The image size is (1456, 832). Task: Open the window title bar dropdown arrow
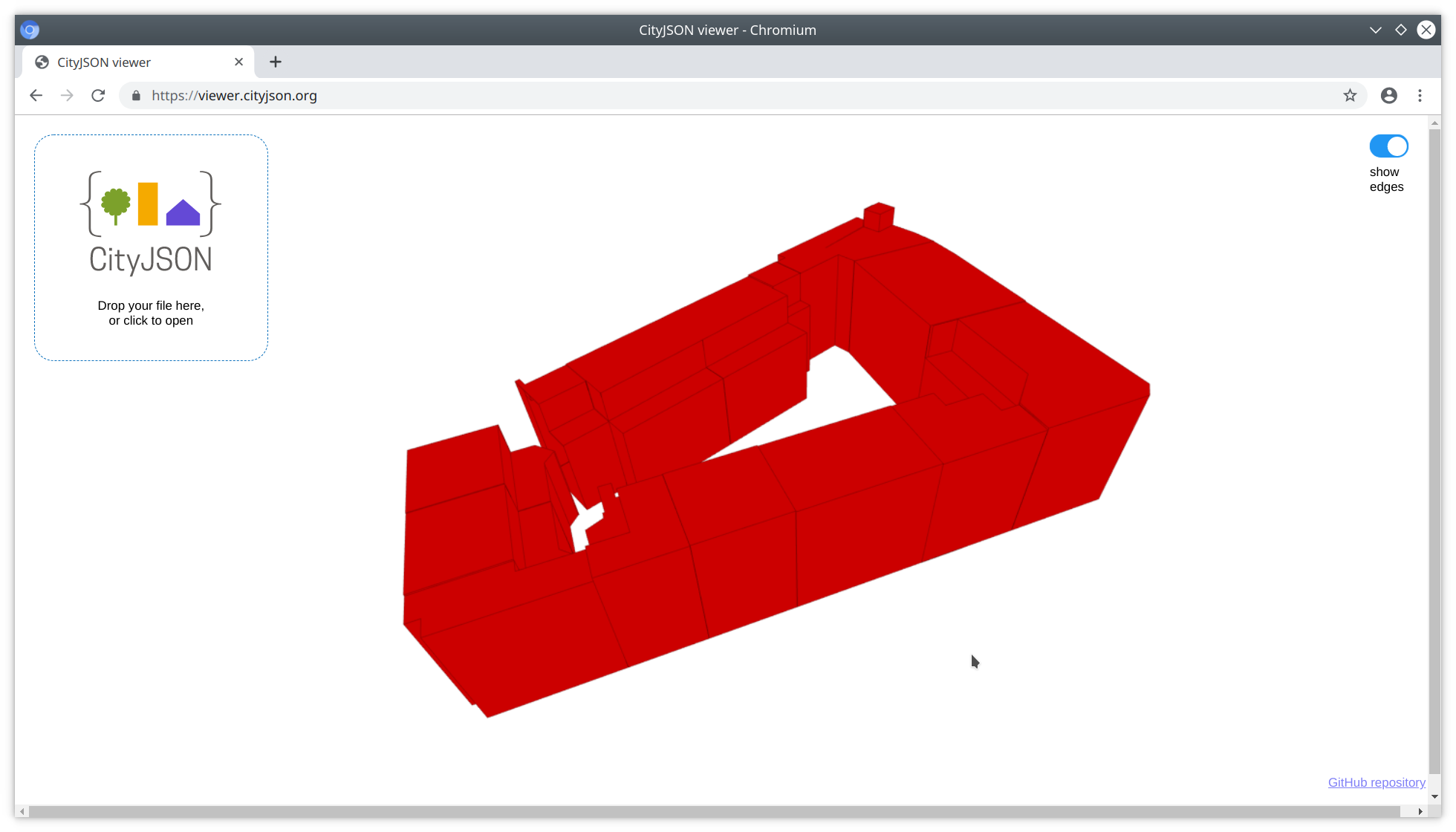[1375, 30]
